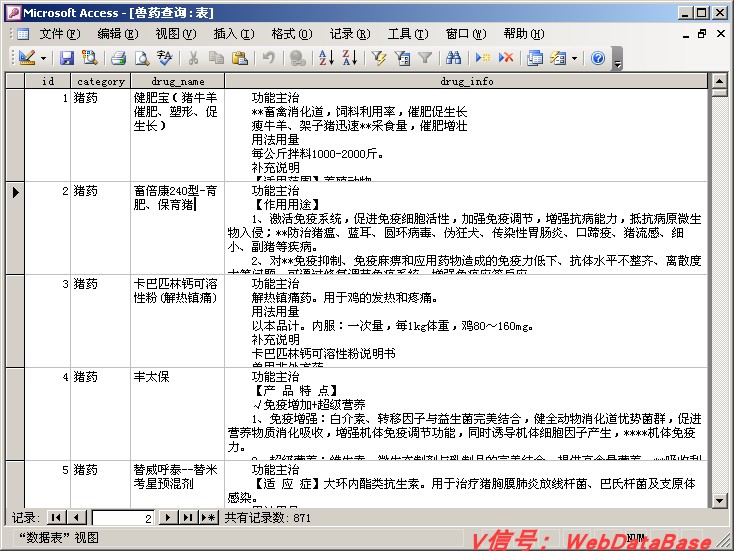734x551 pixels.
Task: Select the category column header
Action: pos(101,81)
